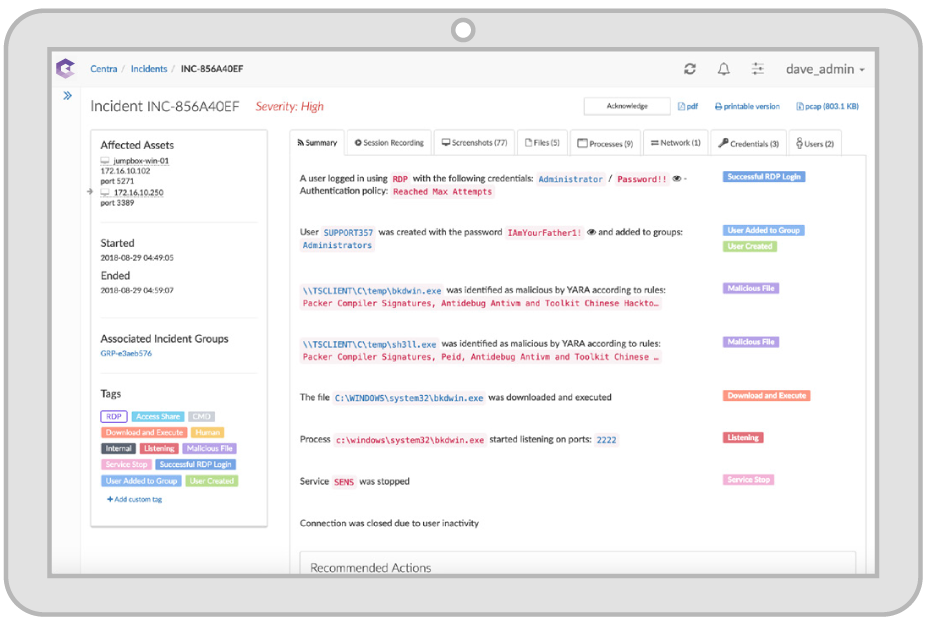927x622 pixels.
Task: Download the incident as pdf
Action: (688, 106)
